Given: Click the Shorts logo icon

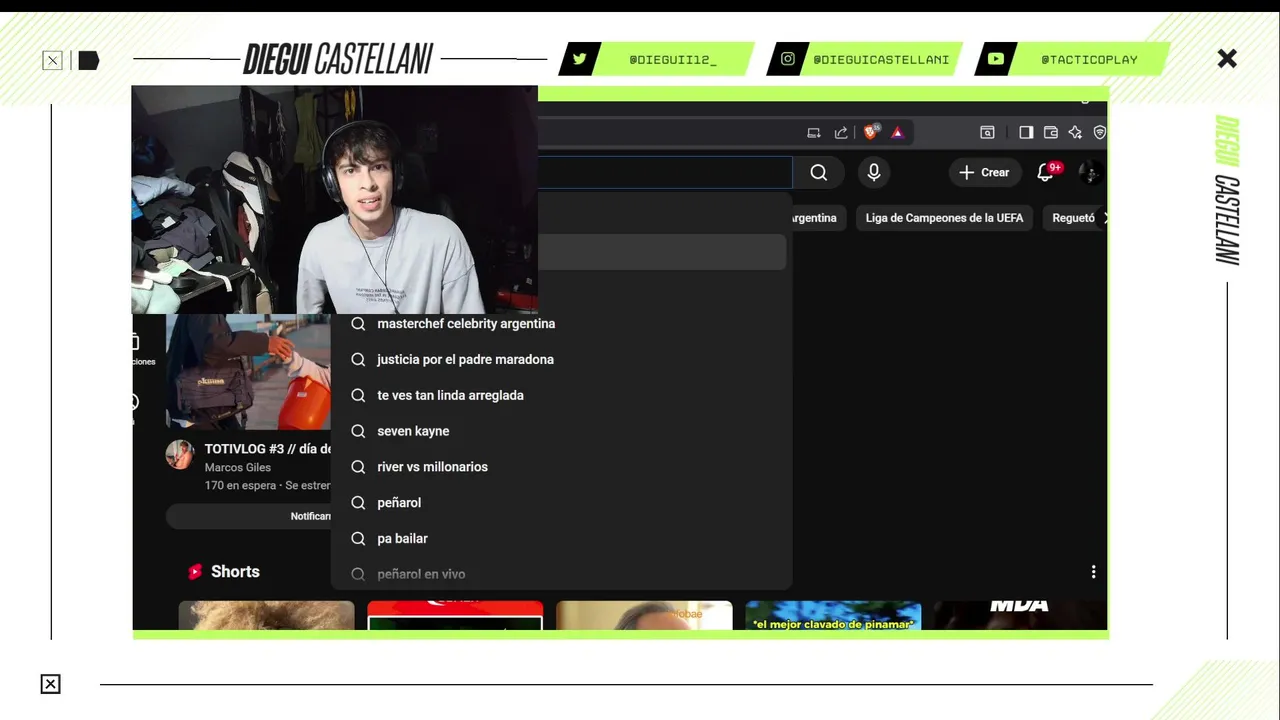Looking at the screenshot, I should coord(195,572).
